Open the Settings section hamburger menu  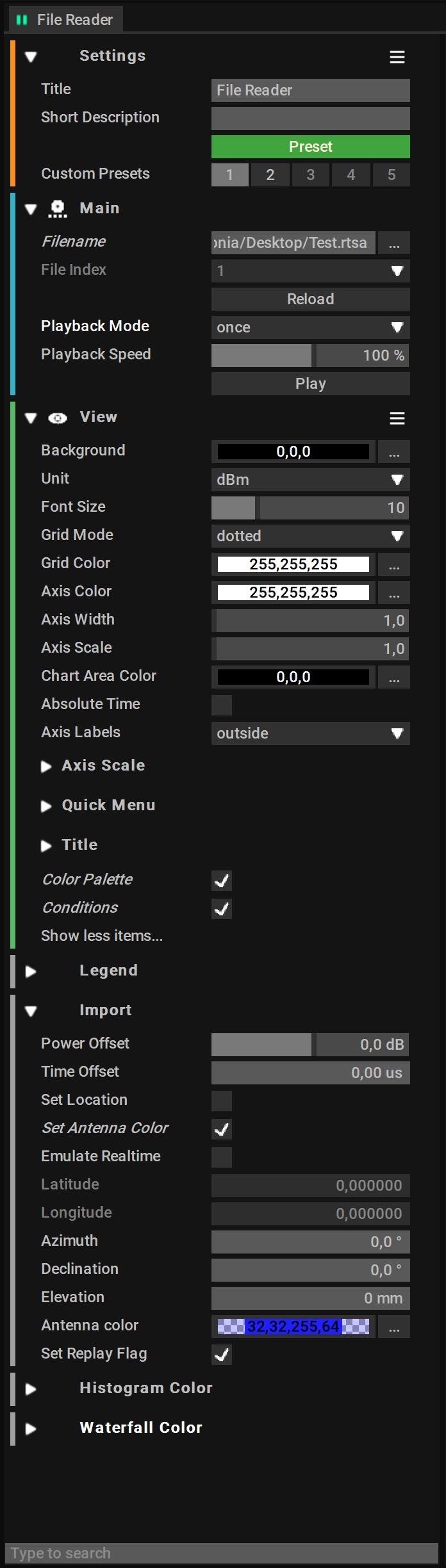397,57
